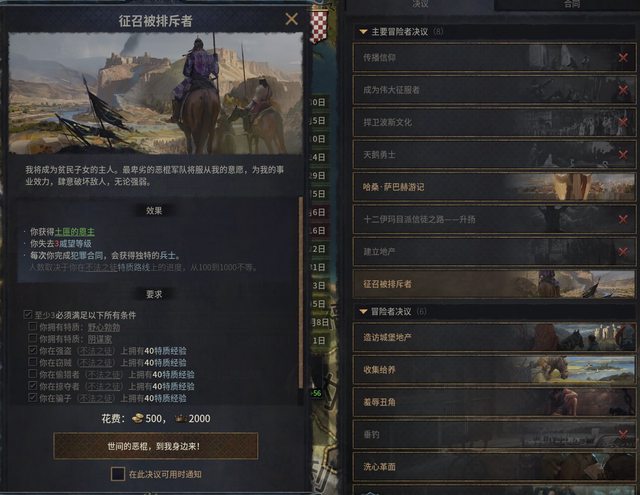Click the 世间的恶棍，到我身边来! button
Viewport: 640px width, 495px height.
coord(156,446)
